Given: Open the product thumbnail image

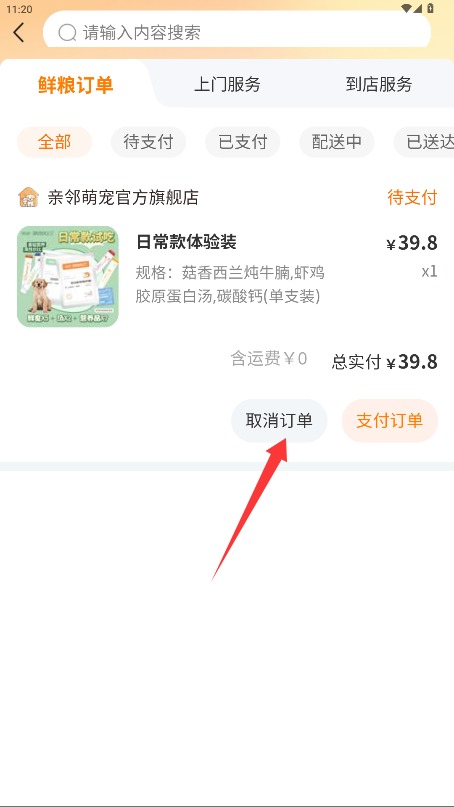Looking at the screenshot, I should point(68,277).
